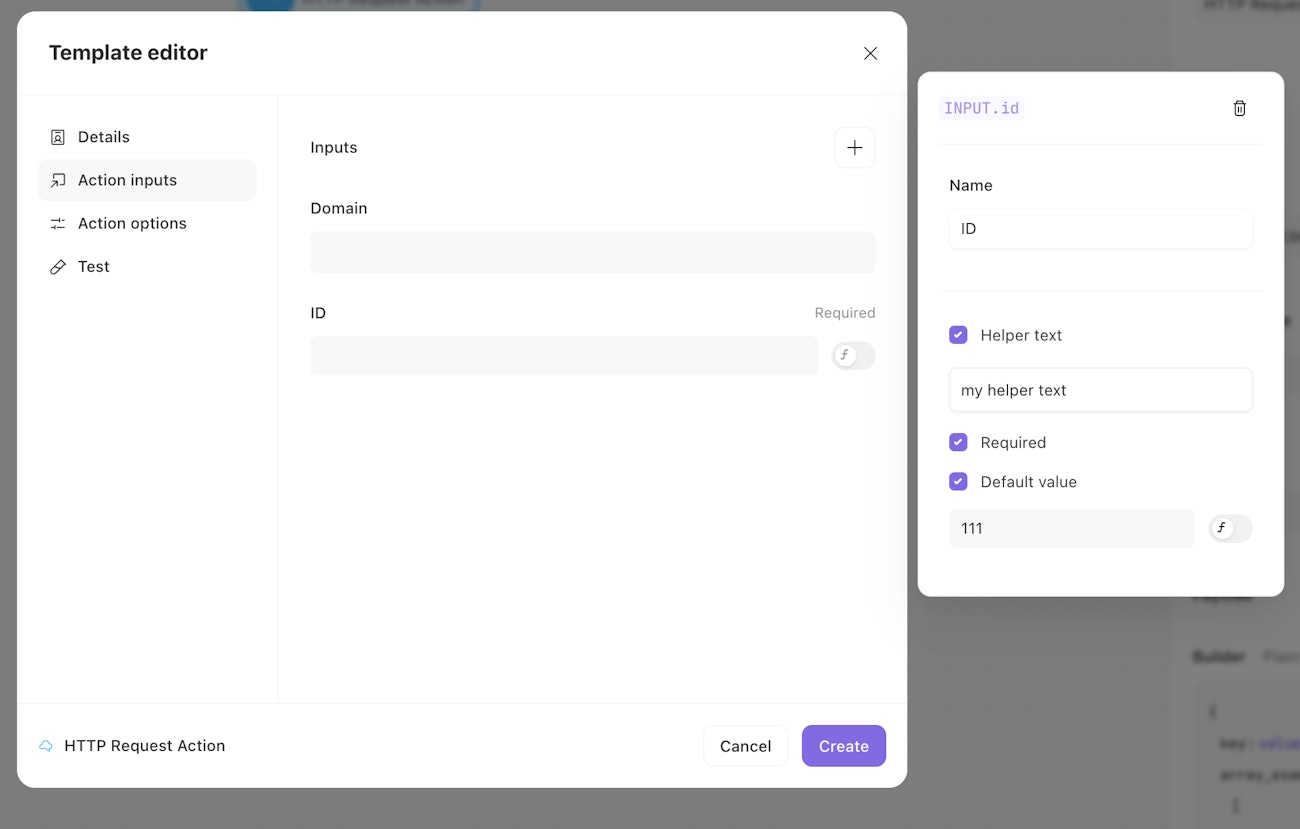
Task: Edit the Name field containing ID
Action: coord(1100,229)
